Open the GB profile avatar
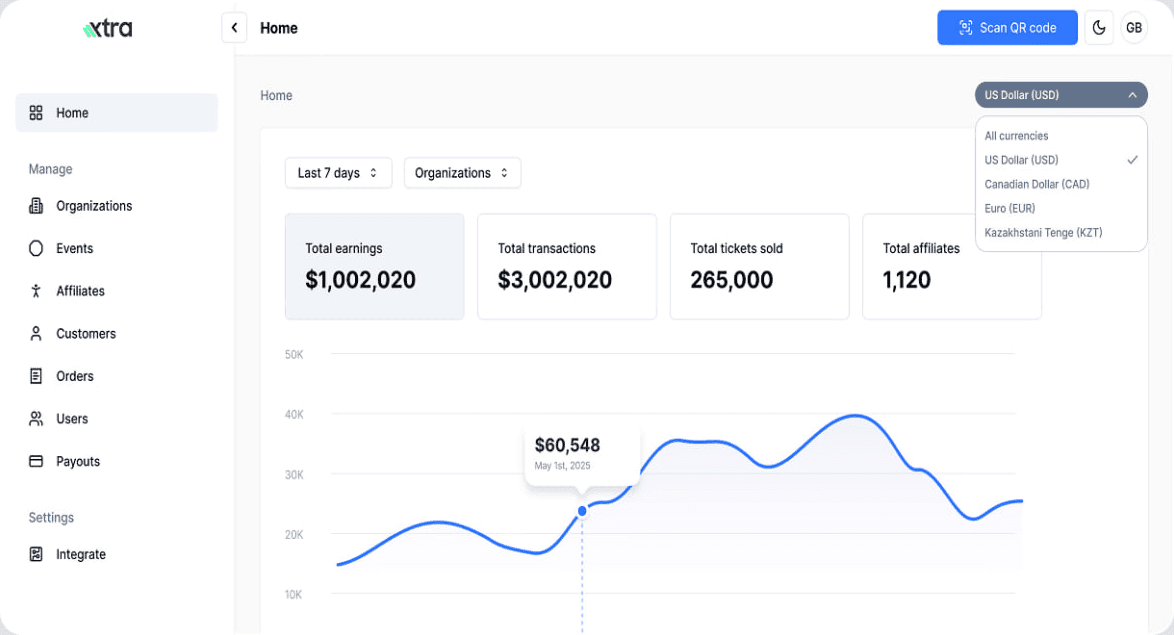1174x635 pixels. pos(1134,27)
